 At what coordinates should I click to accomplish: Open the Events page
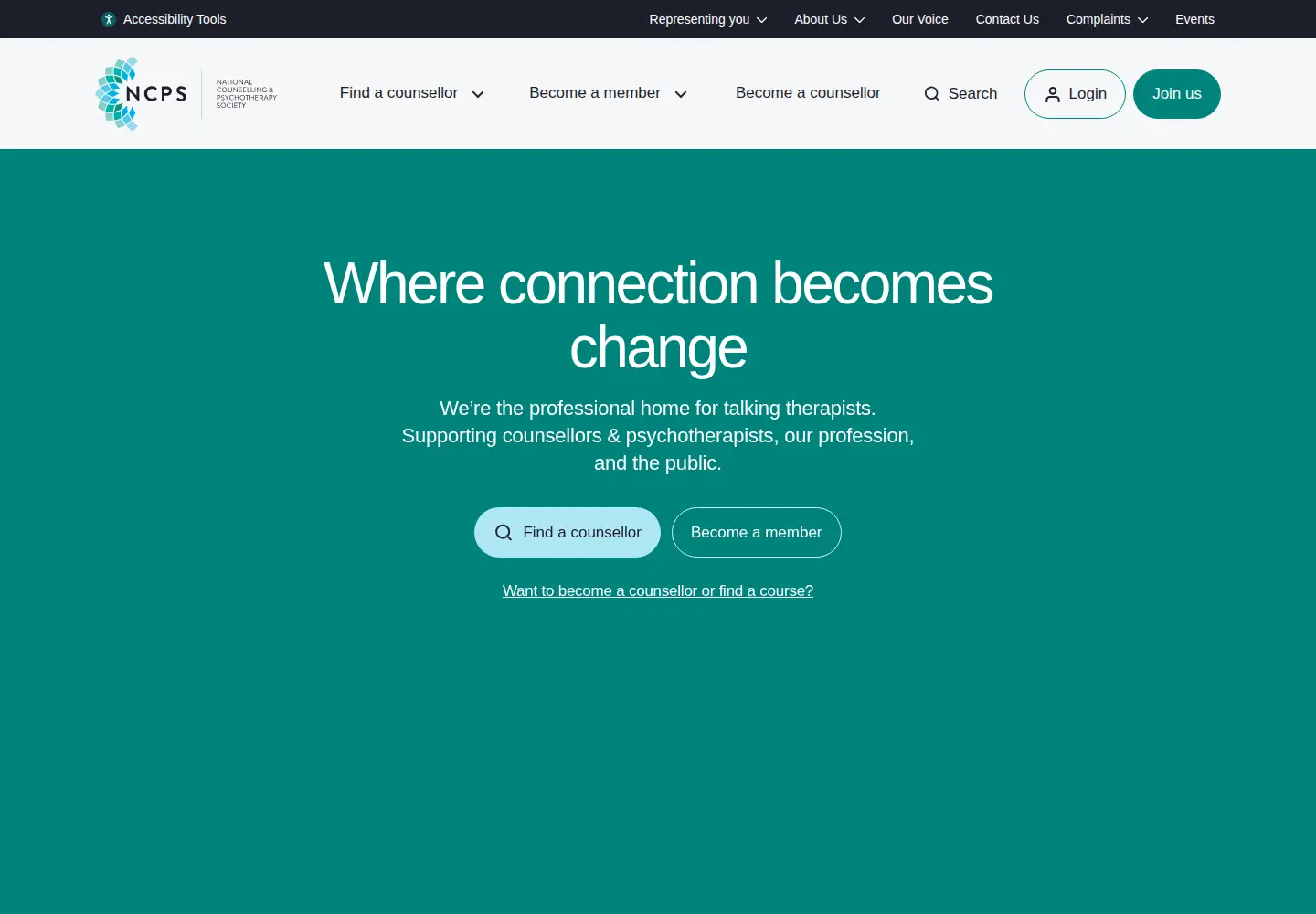pyautogui.click(x=1194, y=19)
